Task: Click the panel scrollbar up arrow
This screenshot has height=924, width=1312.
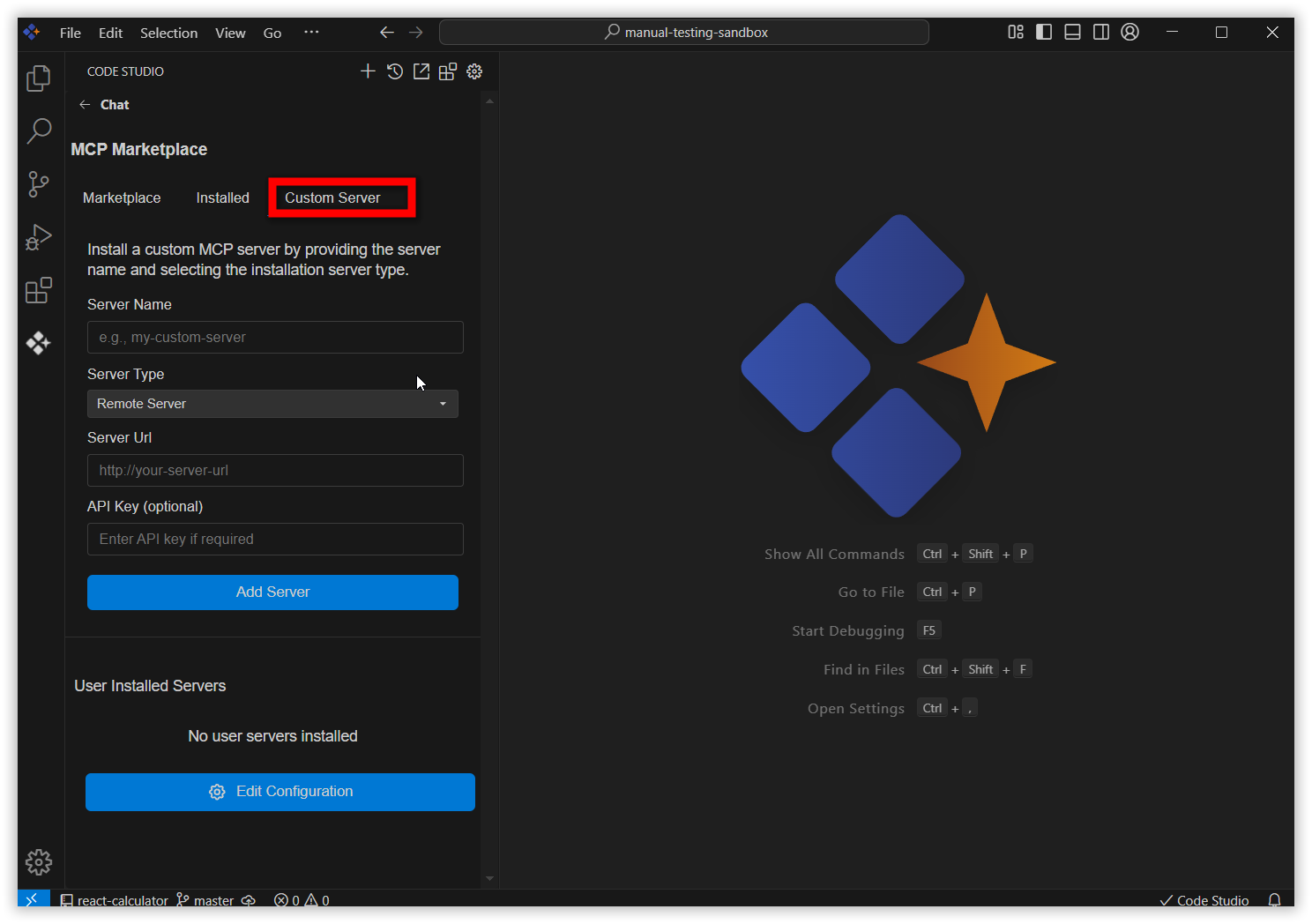Action: 489,101
